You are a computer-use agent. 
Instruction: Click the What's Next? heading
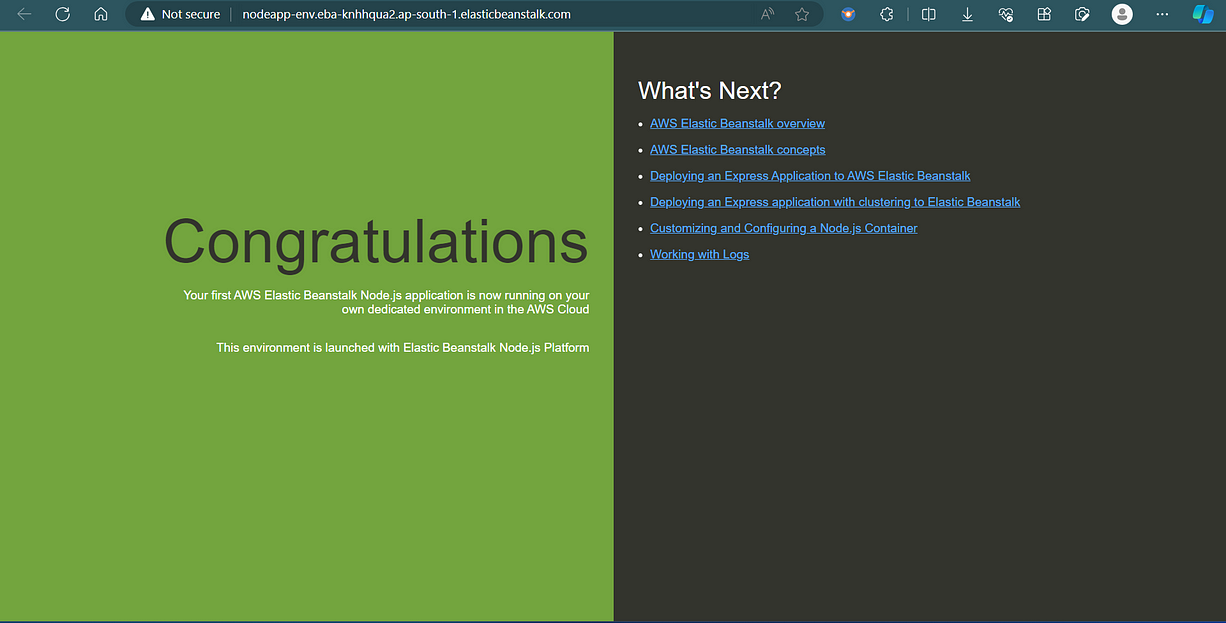click(x=709, y=91)
